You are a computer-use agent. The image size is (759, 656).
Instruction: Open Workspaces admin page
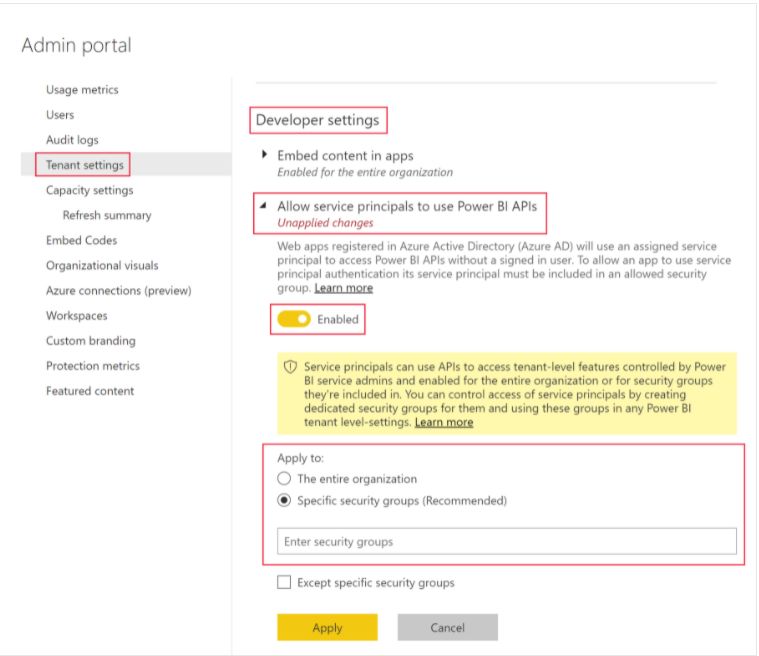[76, 316]
